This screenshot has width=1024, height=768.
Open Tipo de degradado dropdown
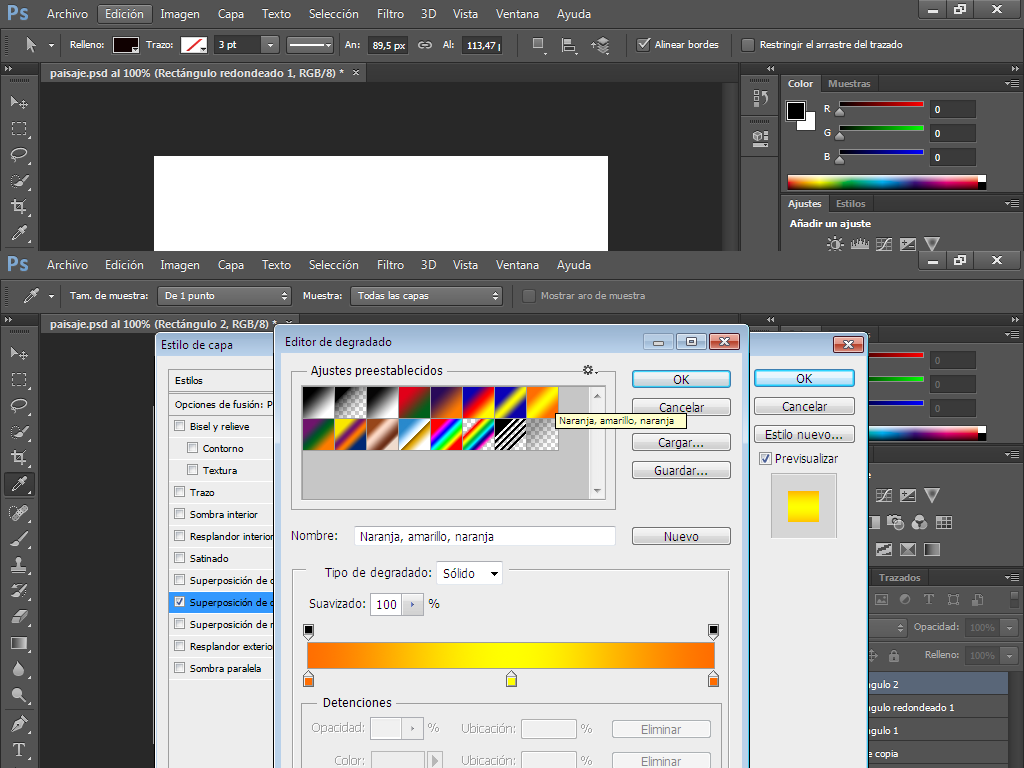pyautogui.click(x=470, y=573)
